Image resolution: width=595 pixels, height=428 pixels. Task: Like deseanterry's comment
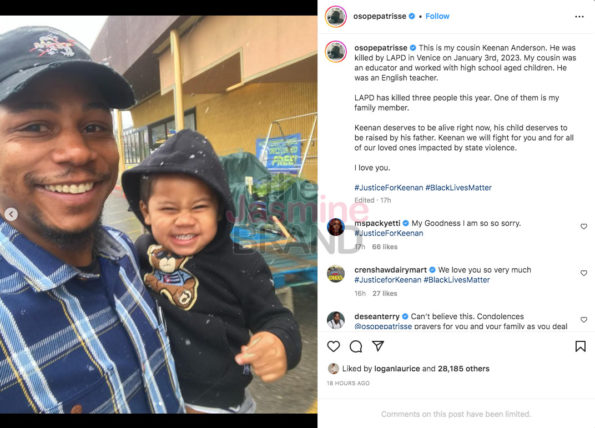click(x=584, y=320)
